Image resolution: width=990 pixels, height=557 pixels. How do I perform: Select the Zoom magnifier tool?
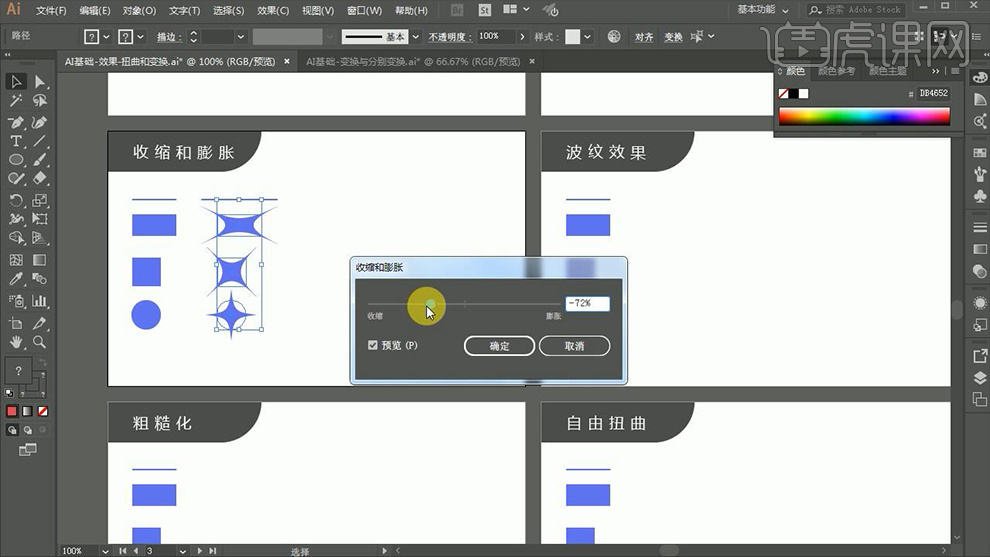pyautogui.click(x=40, y=342)
